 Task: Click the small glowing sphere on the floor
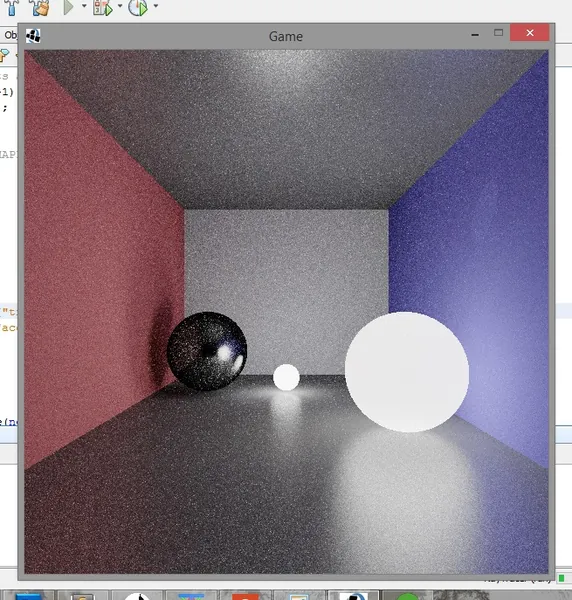tap(286, 377)
